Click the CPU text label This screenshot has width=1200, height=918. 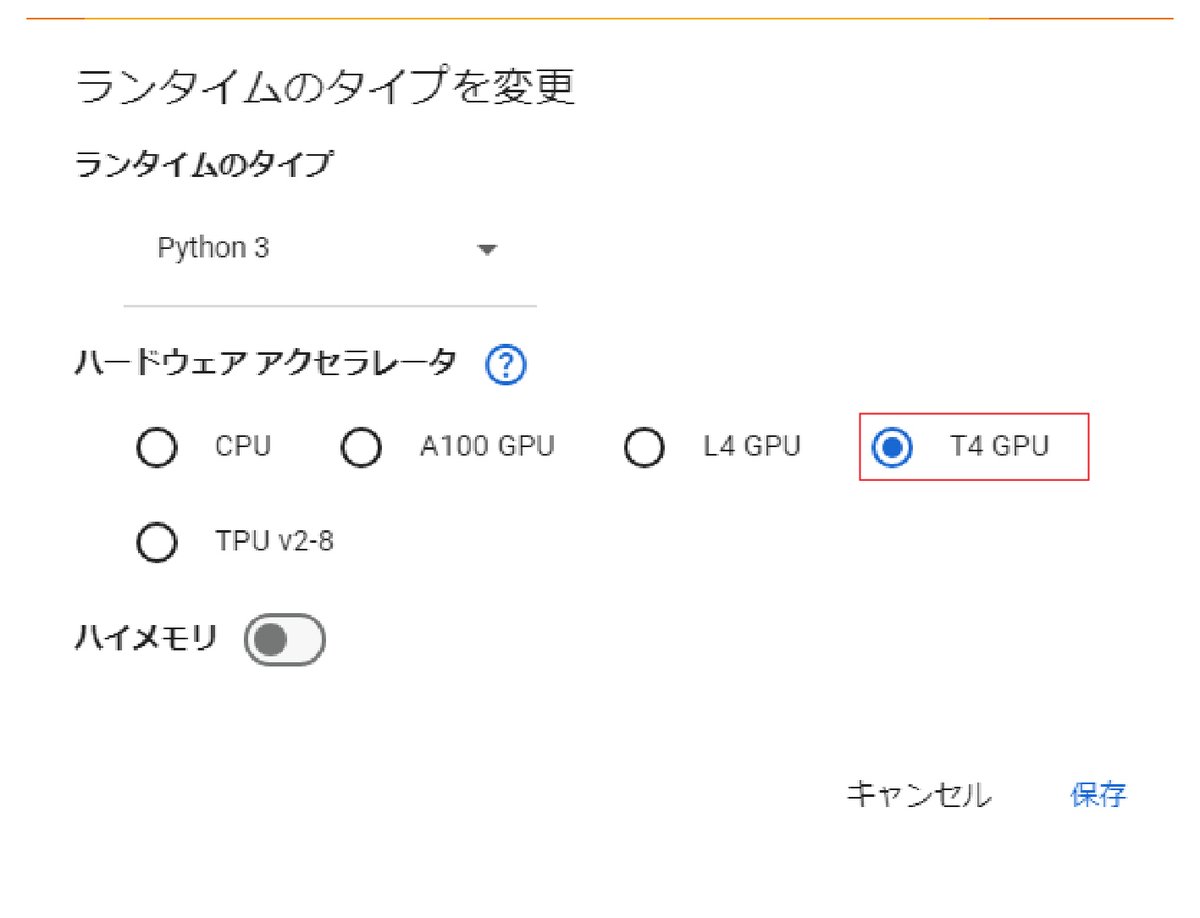pos(243,446)
